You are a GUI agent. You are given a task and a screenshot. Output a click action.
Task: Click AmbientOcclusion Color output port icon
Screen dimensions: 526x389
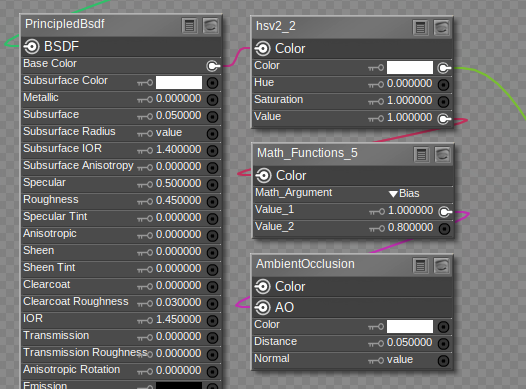262,287
